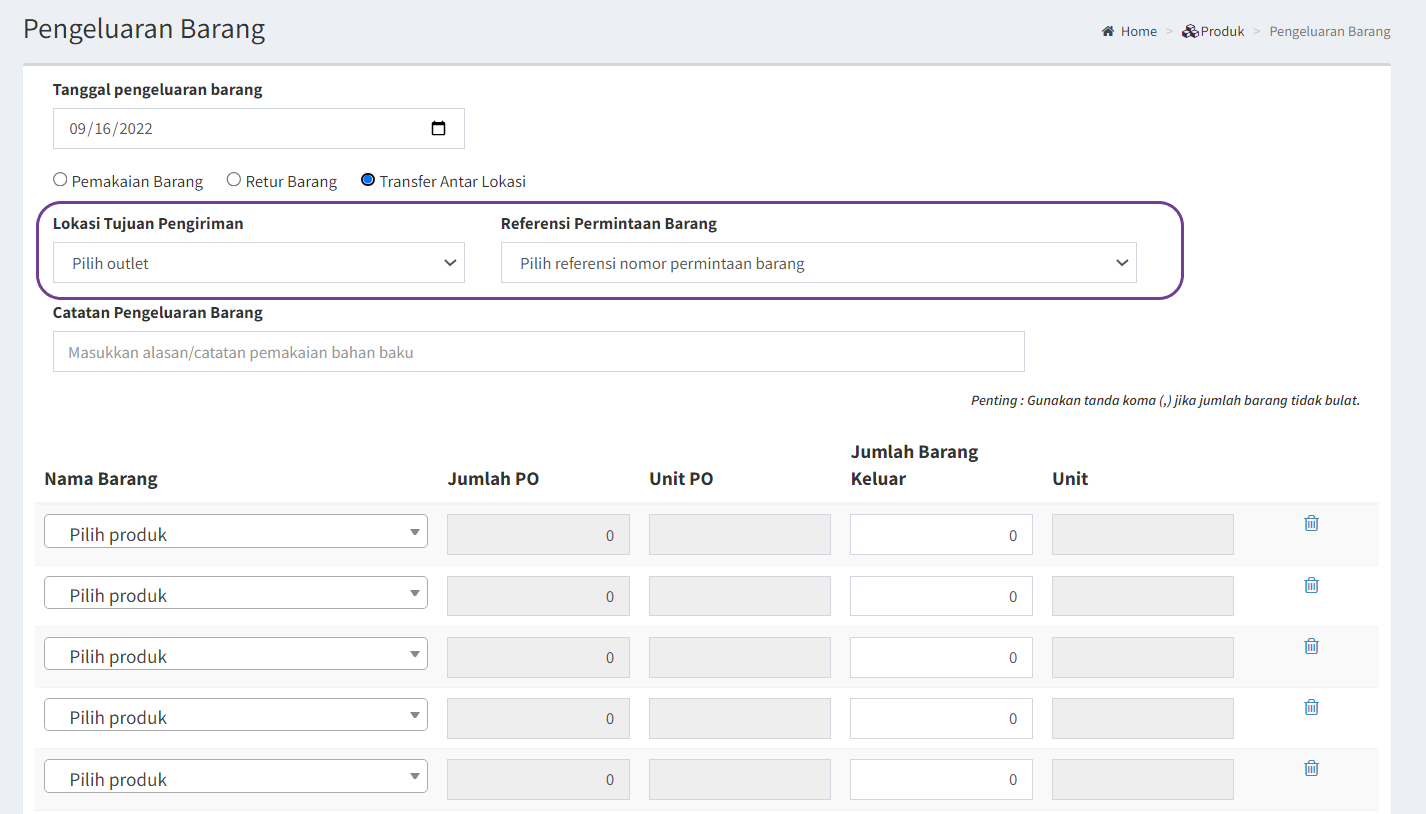
Task: Click the Penting comma usage note
Action: (x=1165, y=400)
